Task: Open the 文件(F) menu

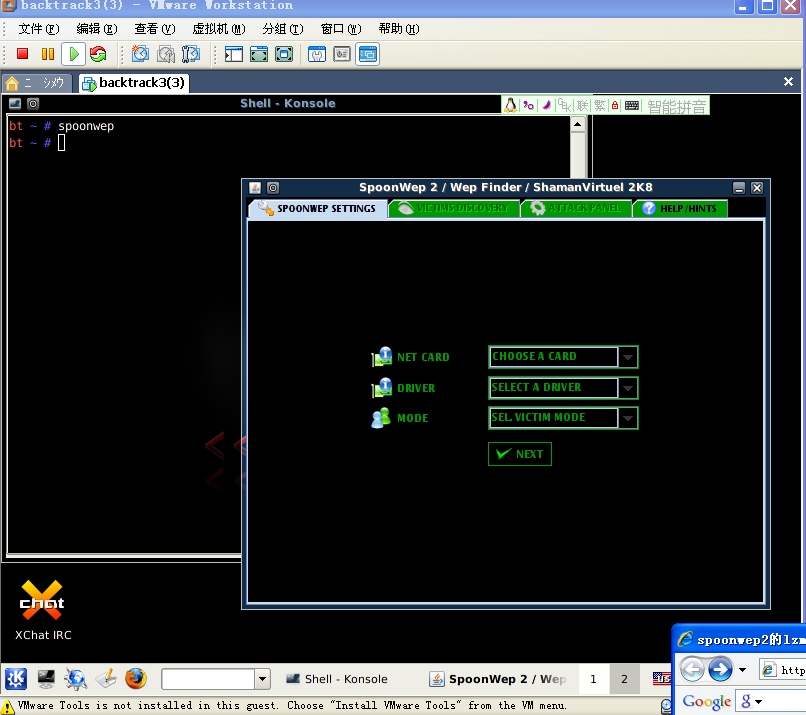Action: [39, 29]
